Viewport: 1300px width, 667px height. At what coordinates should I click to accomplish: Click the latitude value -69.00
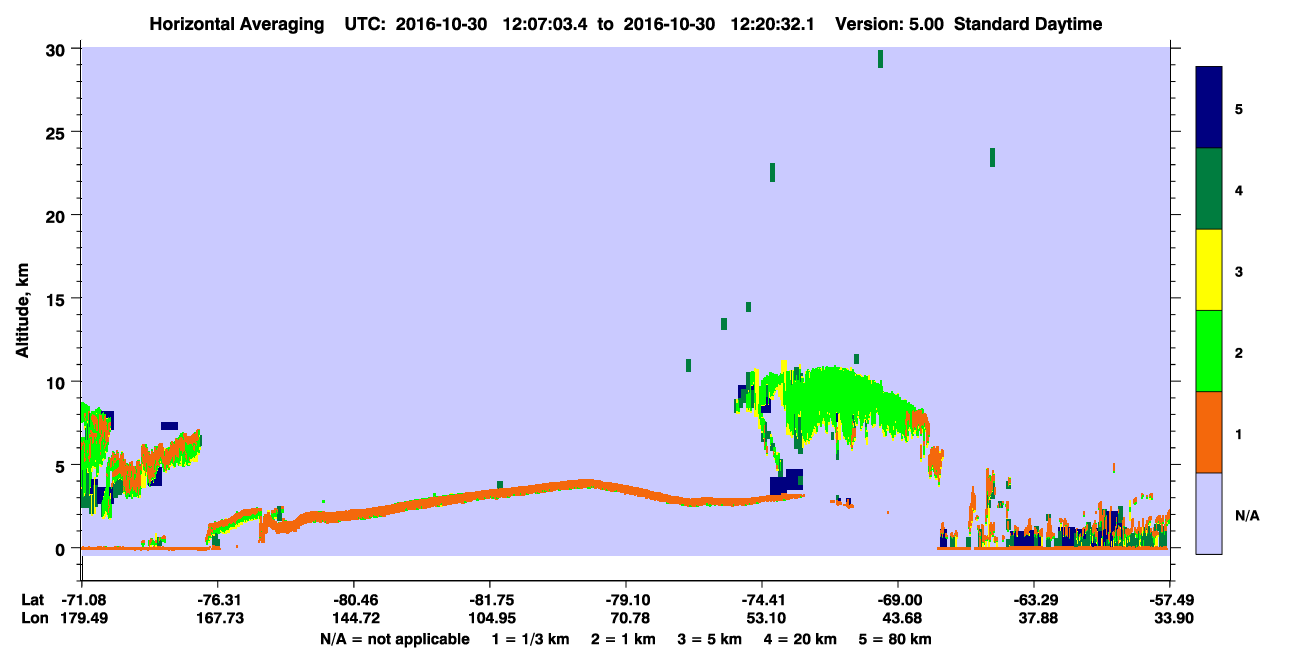pyautogui.click(x=898, y=600)
